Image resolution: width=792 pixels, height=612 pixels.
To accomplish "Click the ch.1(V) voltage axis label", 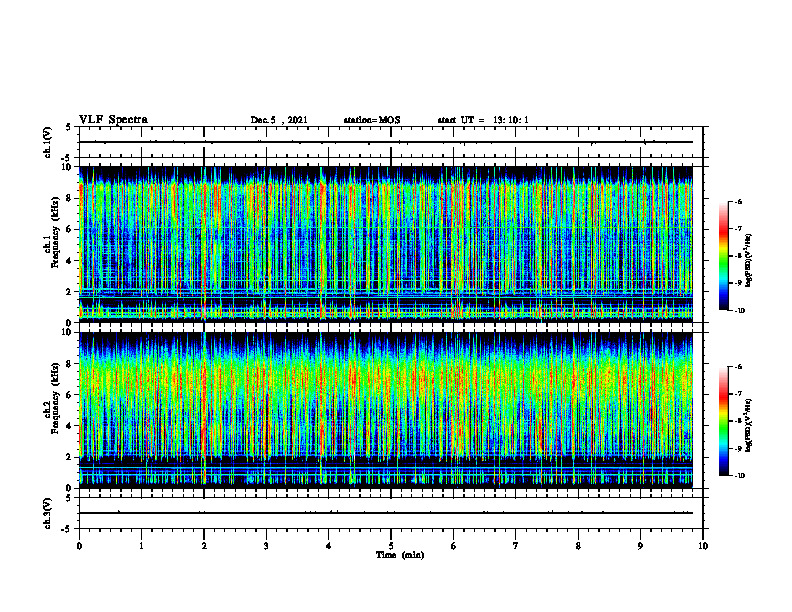I will 47,142.
